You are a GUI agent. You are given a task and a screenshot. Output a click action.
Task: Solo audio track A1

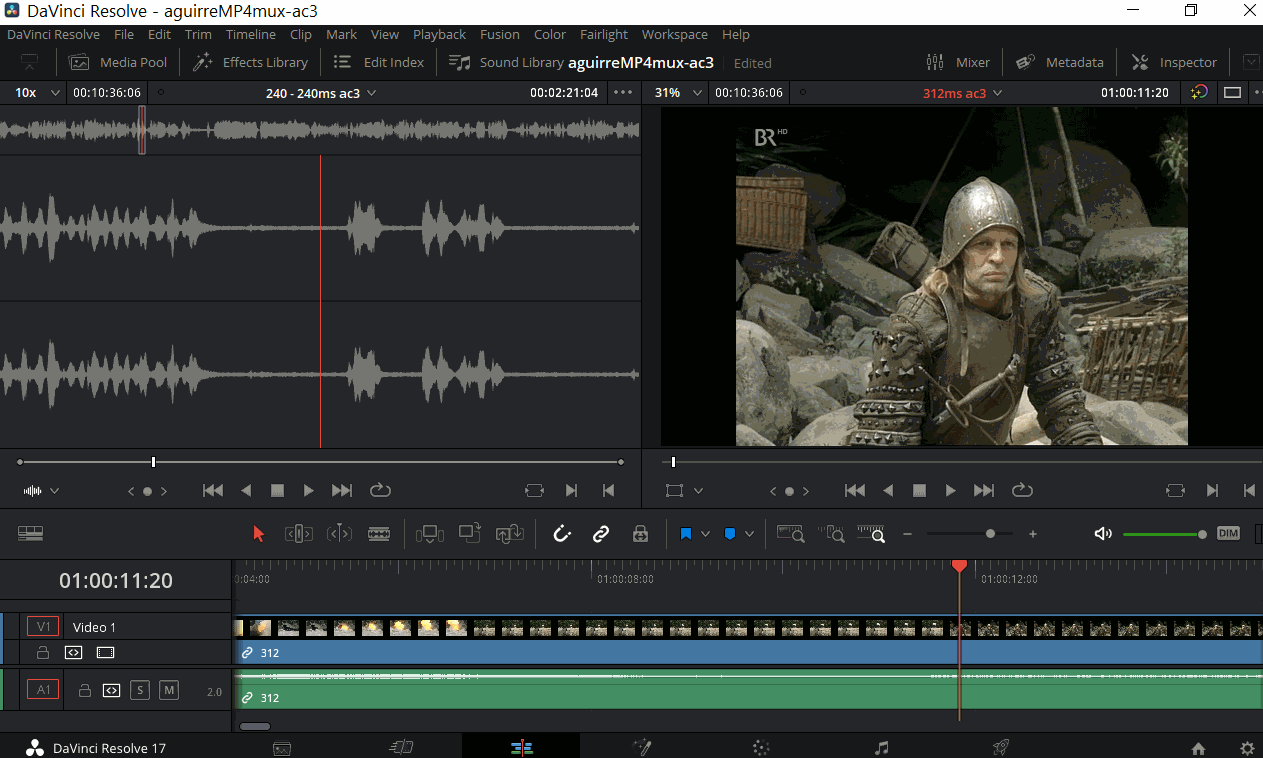[x=140, y=690]
